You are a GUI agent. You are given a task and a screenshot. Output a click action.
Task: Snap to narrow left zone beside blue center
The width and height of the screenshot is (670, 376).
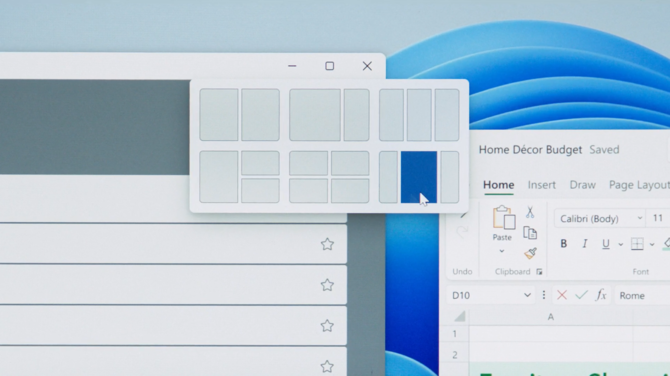click(x=388, y=177)
